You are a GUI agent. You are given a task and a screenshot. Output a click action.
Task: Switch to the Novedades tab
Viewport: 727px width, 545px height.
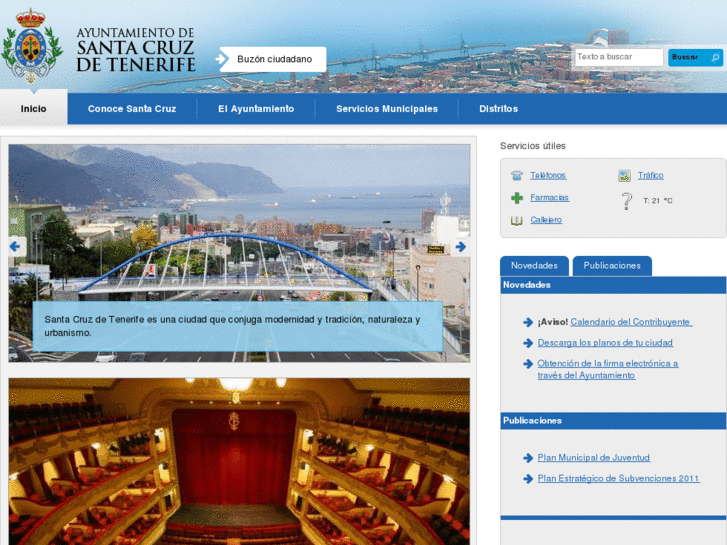[x=534, y=266]
